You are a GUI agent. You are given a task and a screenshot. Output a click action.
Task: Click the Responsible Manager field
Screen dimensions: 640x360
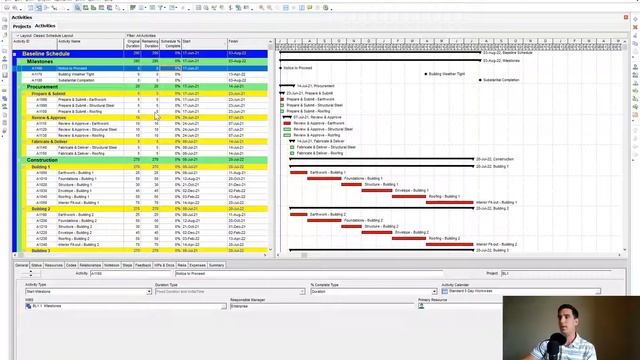(x=322, y=306)
